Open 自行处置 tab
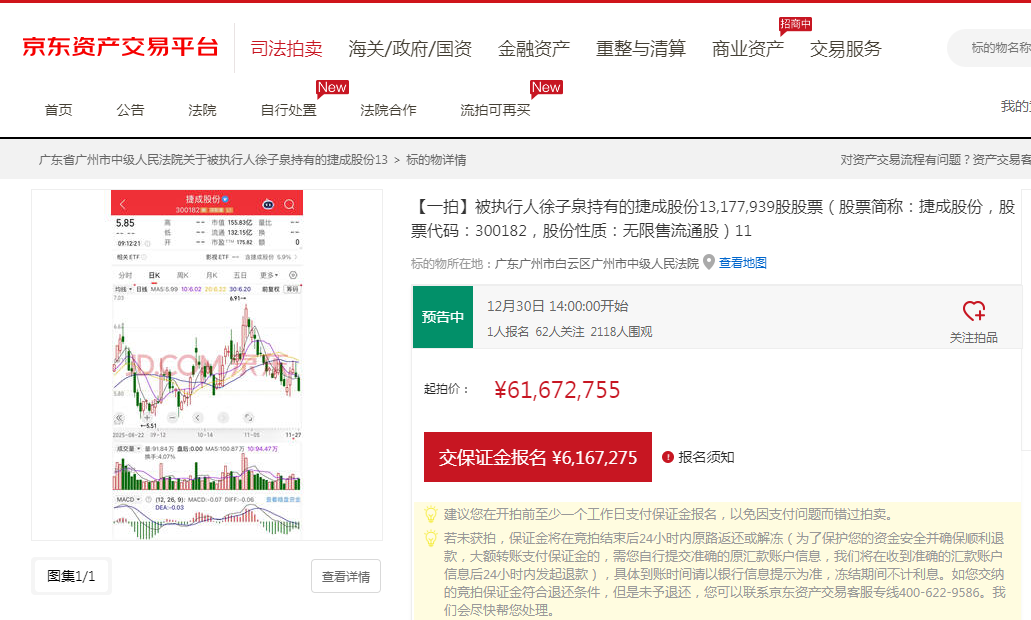Image resolution: width=1031 pixels, height=620 pixels. point(289,110)
